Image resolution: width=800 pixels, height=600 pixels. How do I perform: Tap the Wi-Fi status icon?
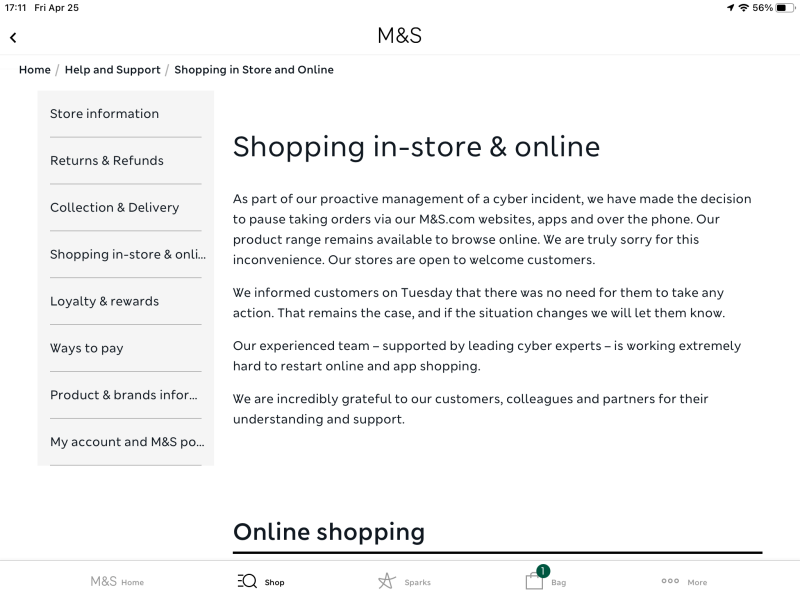click(x=744, y=8)
